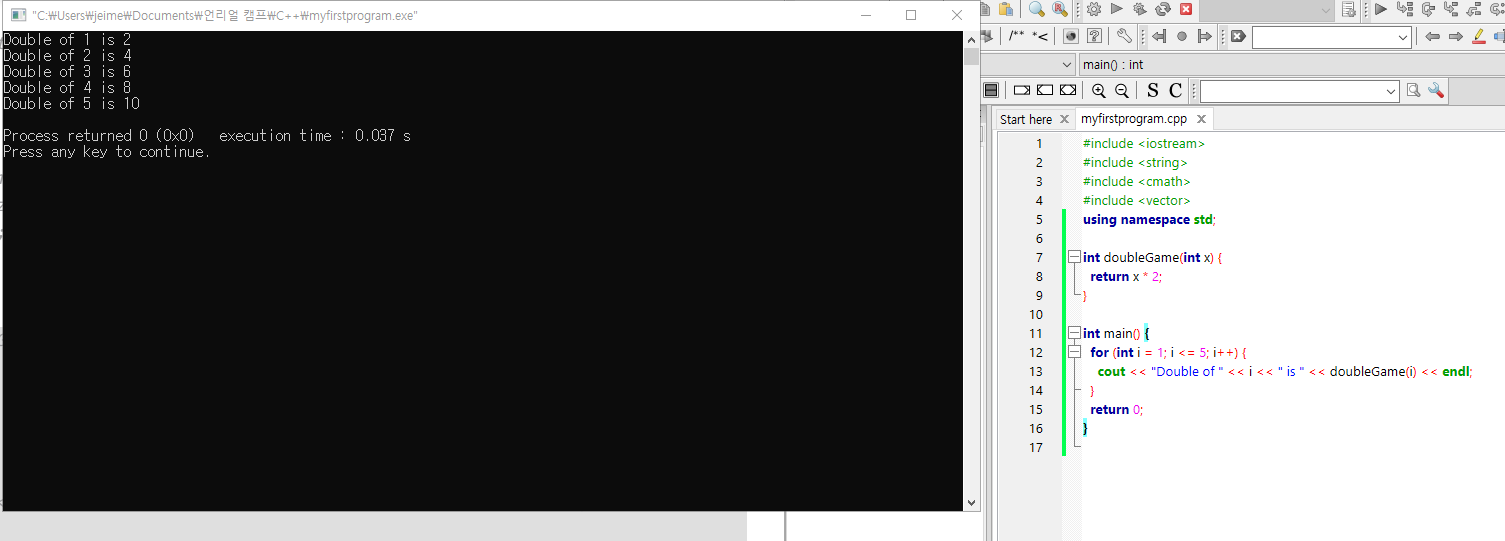The width and height of the screenshot is (1505, 541).
Task: Click the clear search X tag icon
Action: 1238,36
